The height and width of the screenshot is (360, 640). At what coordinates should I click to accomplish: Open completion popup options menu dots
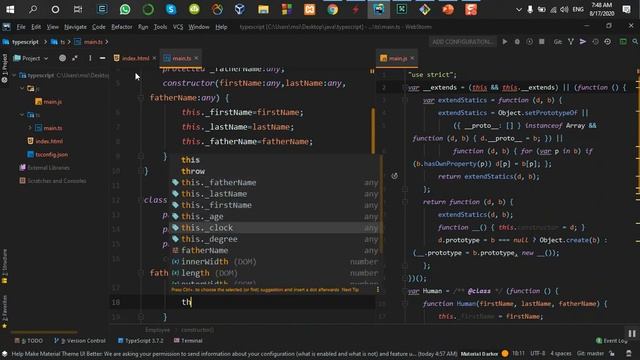tap(378, 289)
